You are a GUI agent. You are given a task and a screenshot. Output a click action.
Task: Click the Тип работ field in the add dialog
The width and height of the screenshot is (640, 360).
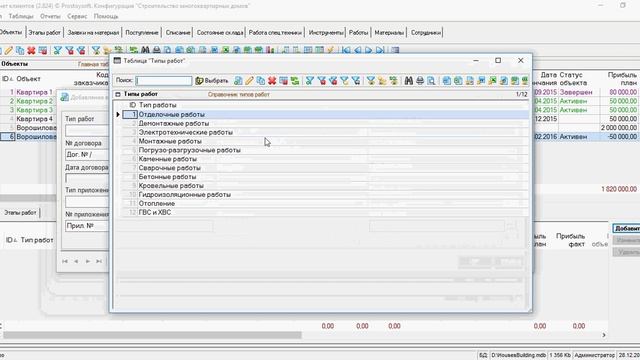pos(87,131)
